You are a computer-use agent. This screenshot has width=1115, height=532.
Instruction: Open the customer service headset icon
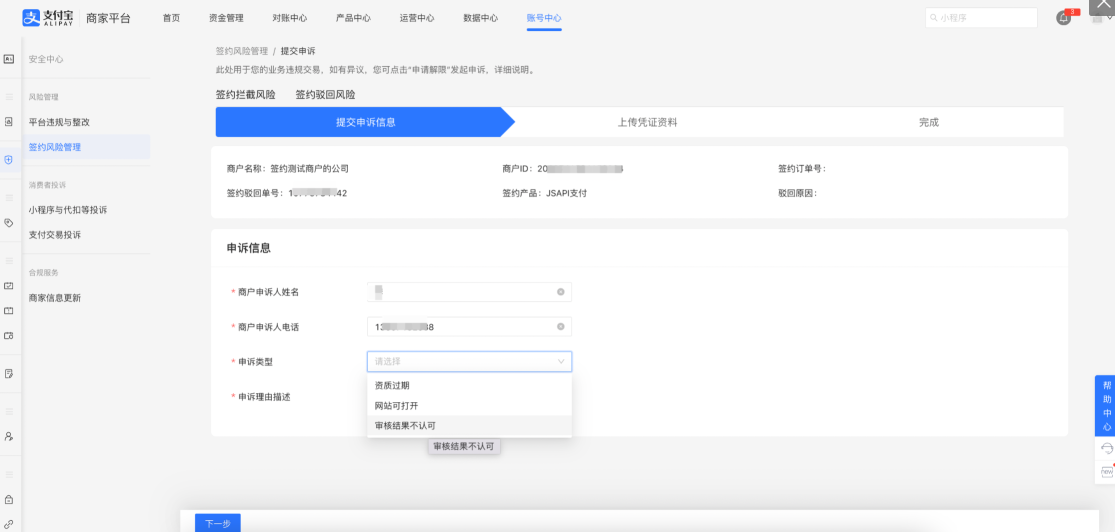1106,448
